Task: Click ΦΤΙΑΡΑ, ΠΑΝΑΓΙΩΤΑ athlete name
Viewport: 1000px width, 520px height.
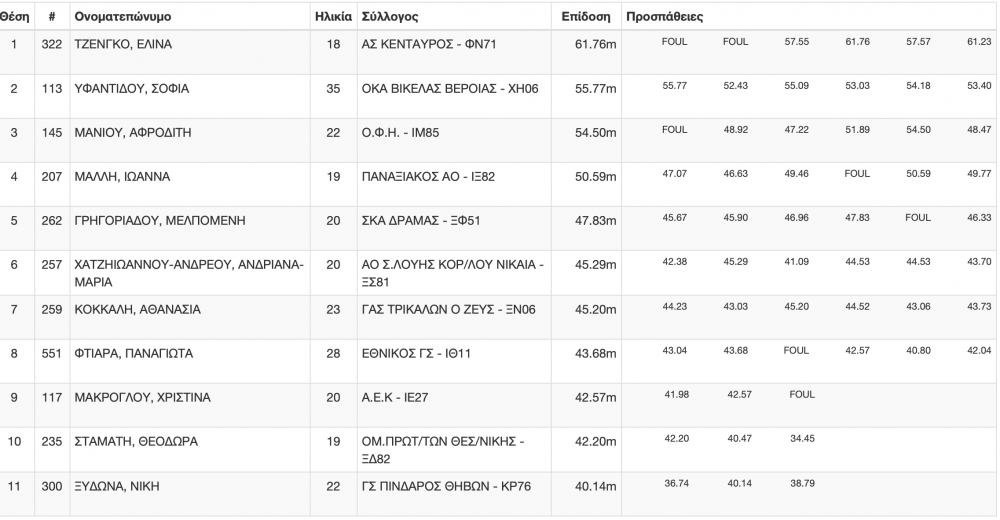Action: click(133, 353)
